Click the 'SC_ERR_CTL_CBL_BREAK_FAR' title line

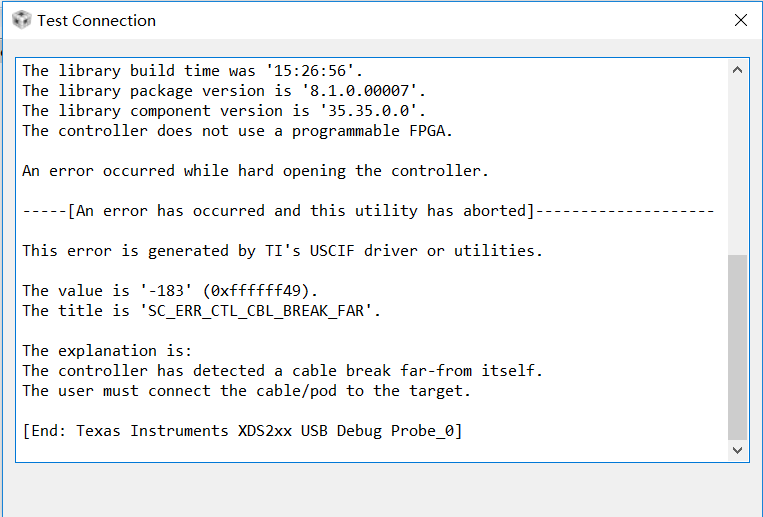point(202,311)
